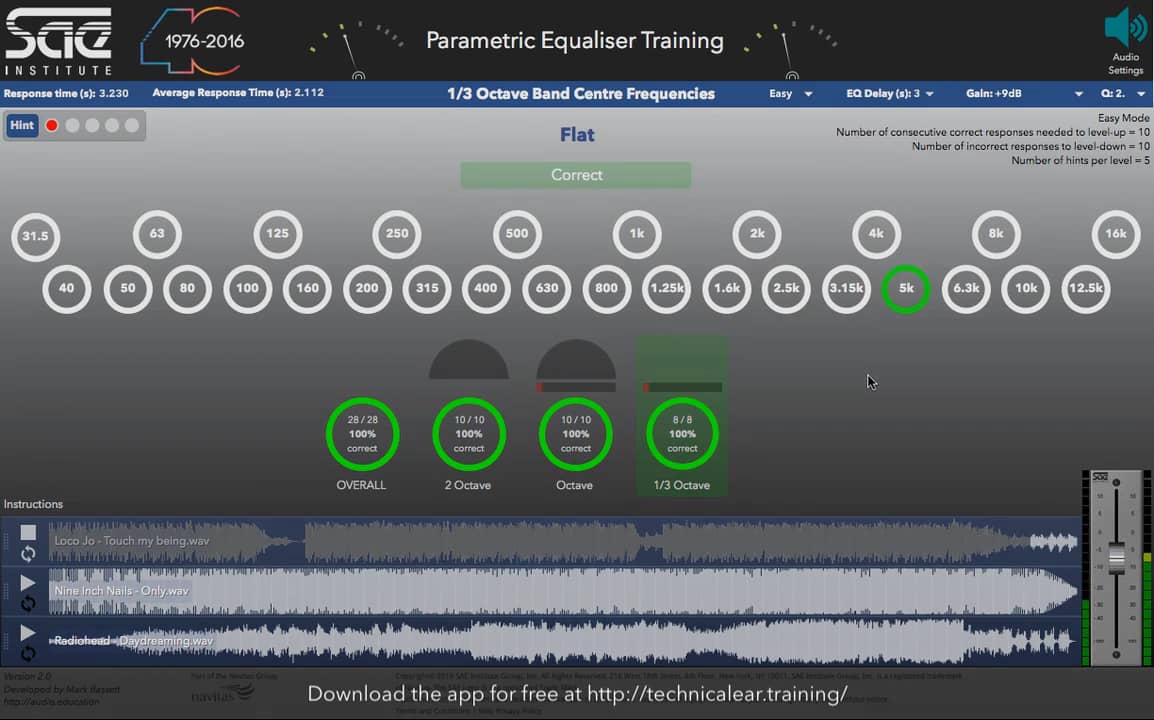Click the Instructions label
Viewport: 1154px width, 720px height.
tap(33, 504)
